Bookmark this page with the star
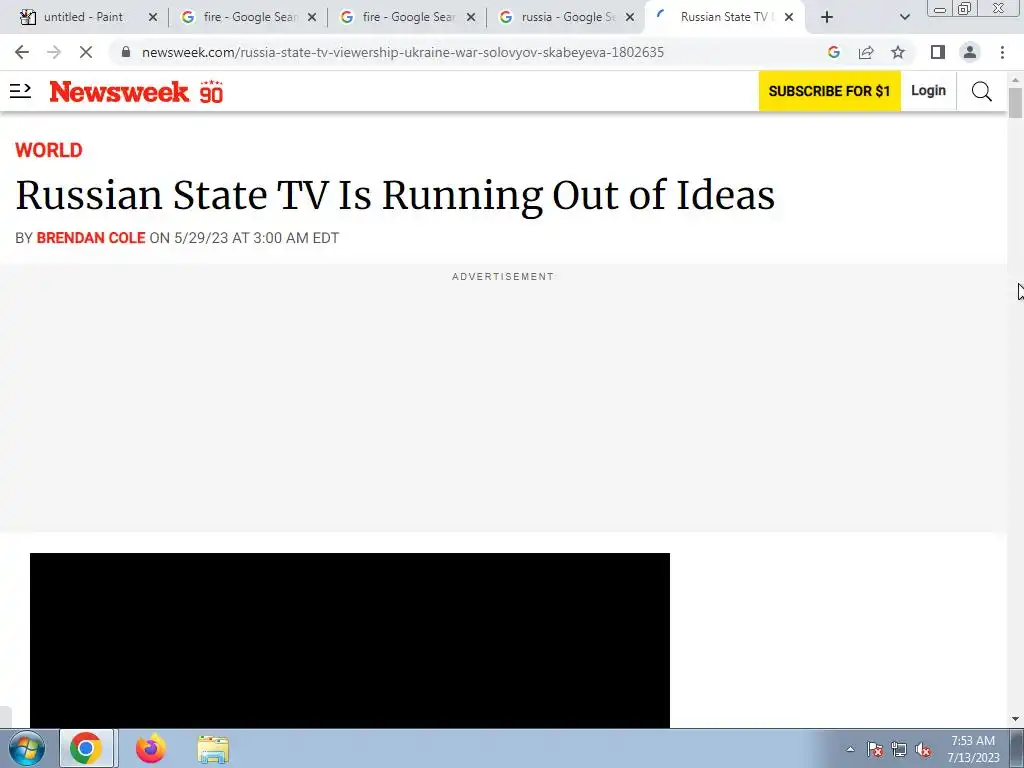Image resolution: width=1024 pixels, height=768 pixels. click(898, 52)
